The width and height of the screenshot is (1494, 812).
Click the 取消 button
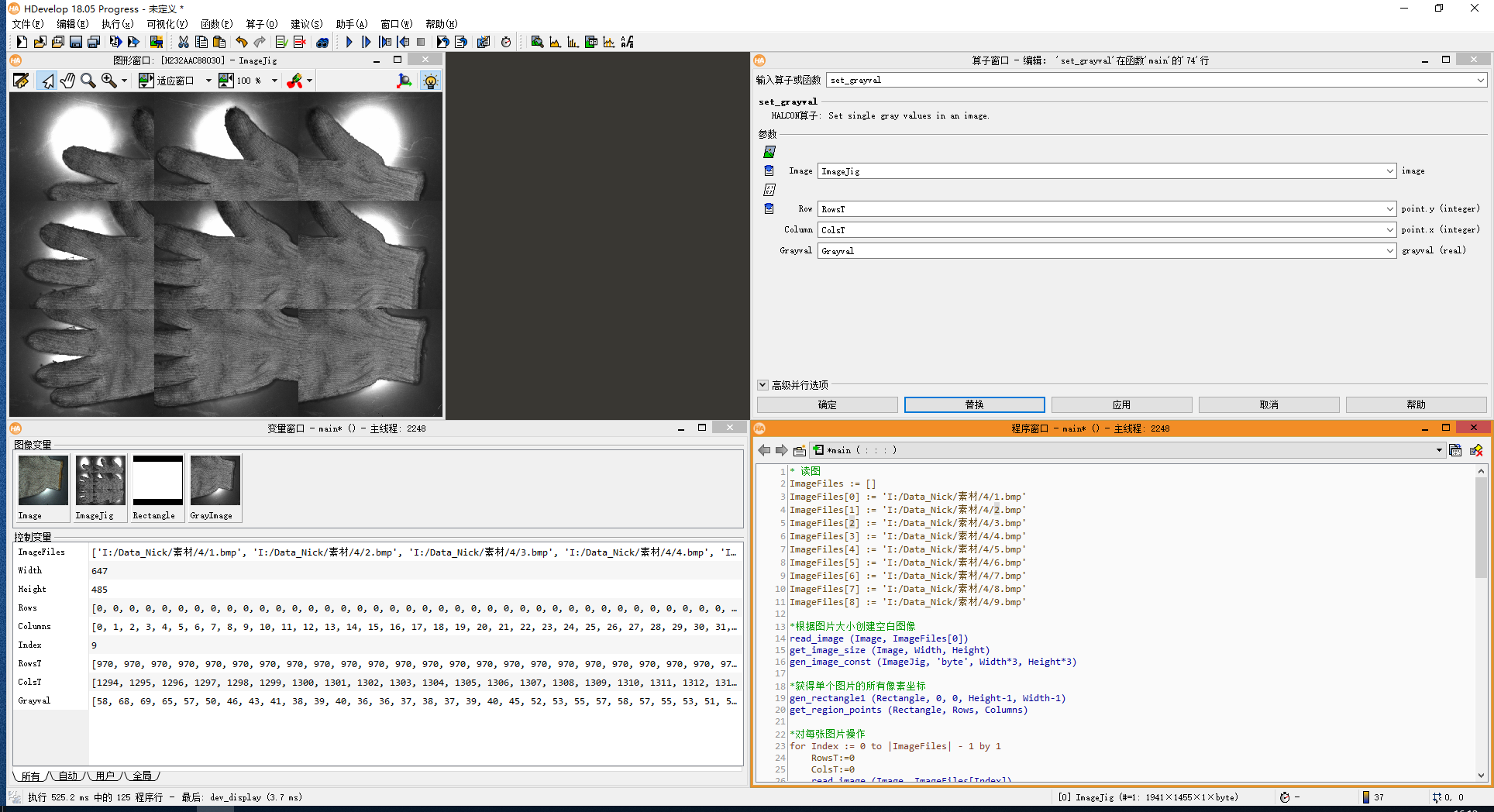[1269, 404]
